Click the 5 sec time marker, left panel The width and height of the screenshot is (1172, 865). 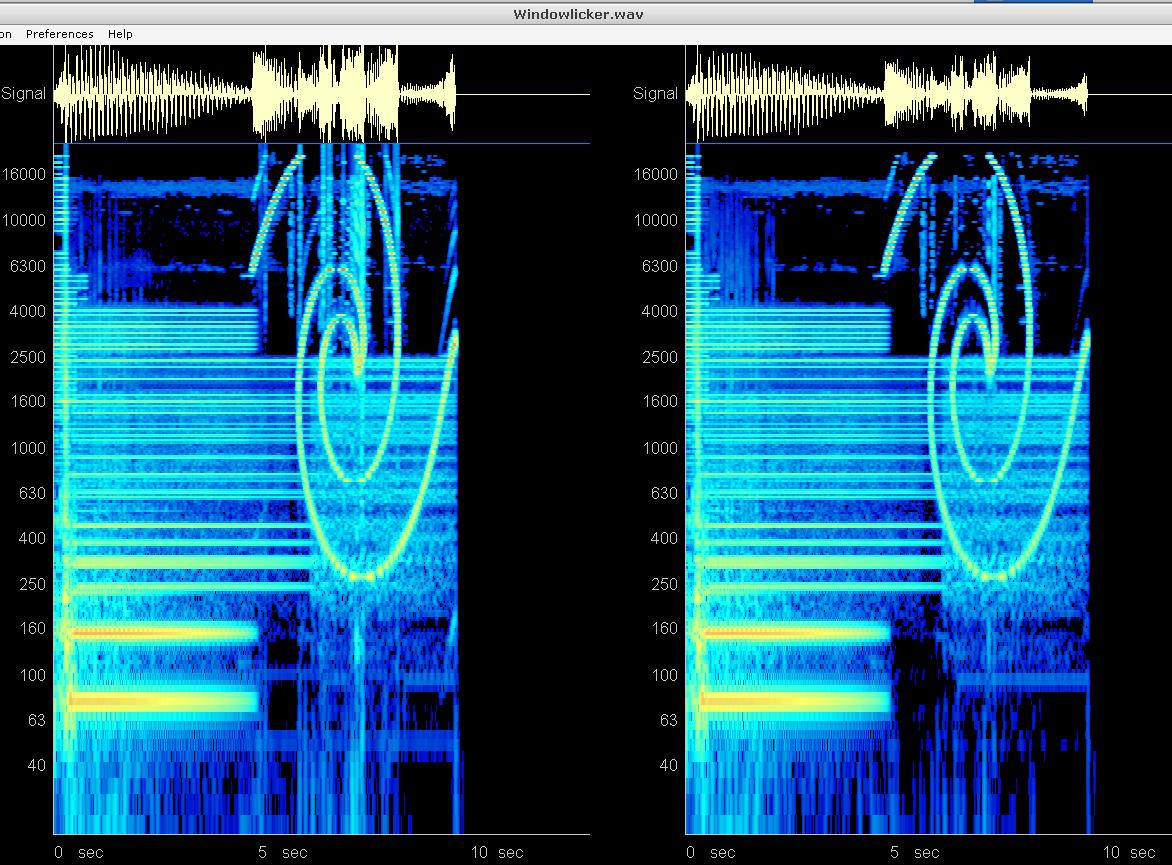[283, 853]
